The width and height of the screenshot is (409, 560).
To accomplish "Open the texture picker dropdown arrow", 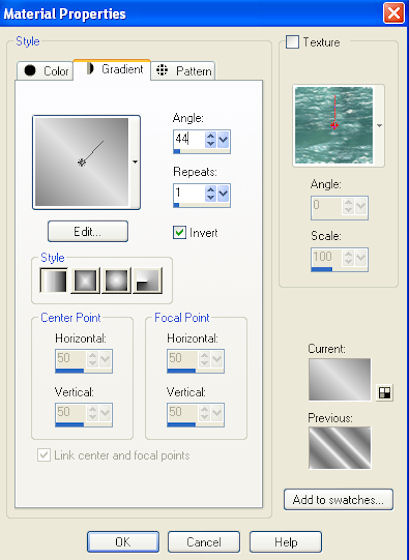I will (x=379, y=125).
